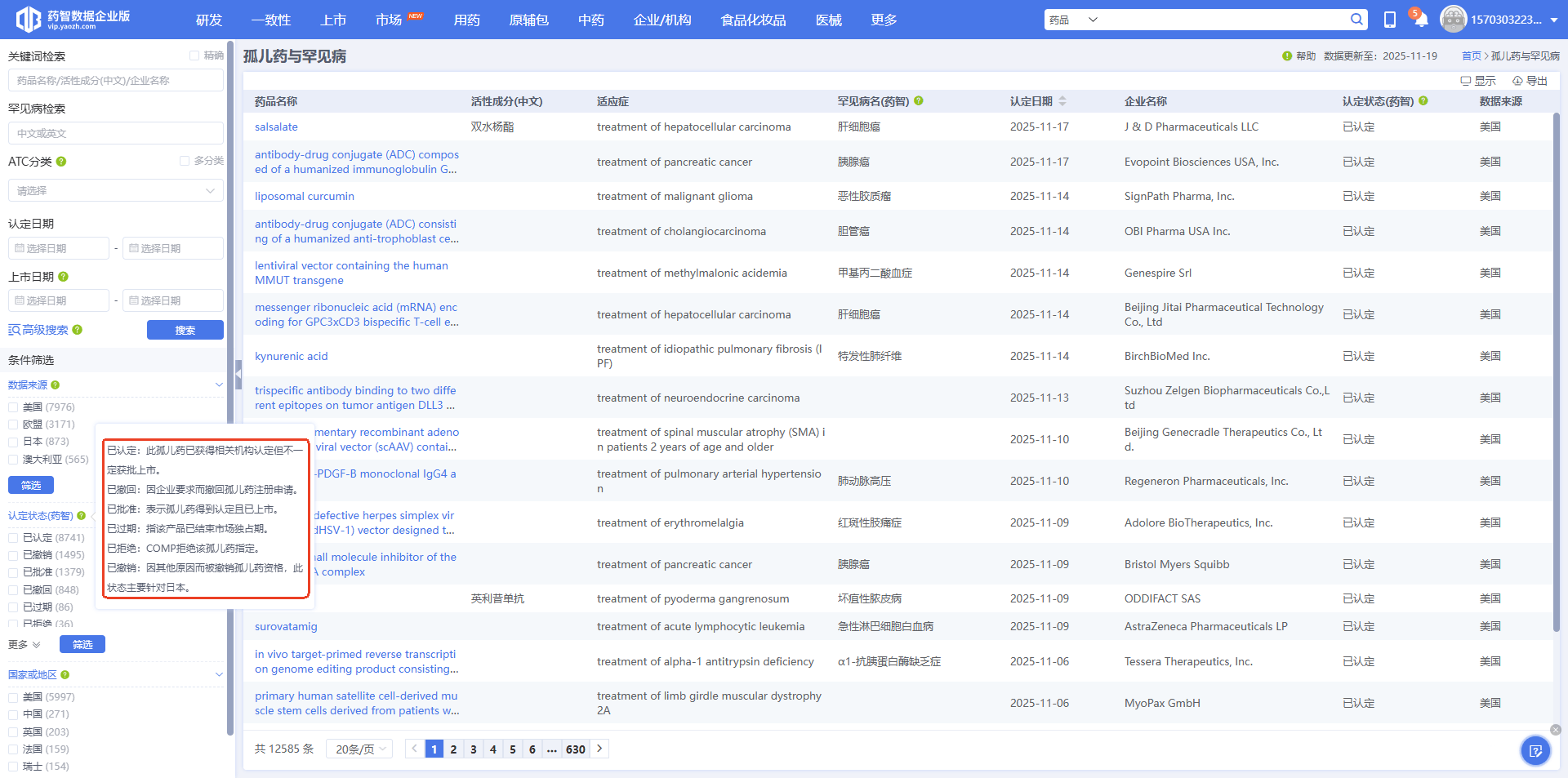This screenshot has height=778, width=1568.
Task: Click the sidebar vertical scrollbar
Action: pyautogui.click(x=230, y=388)
